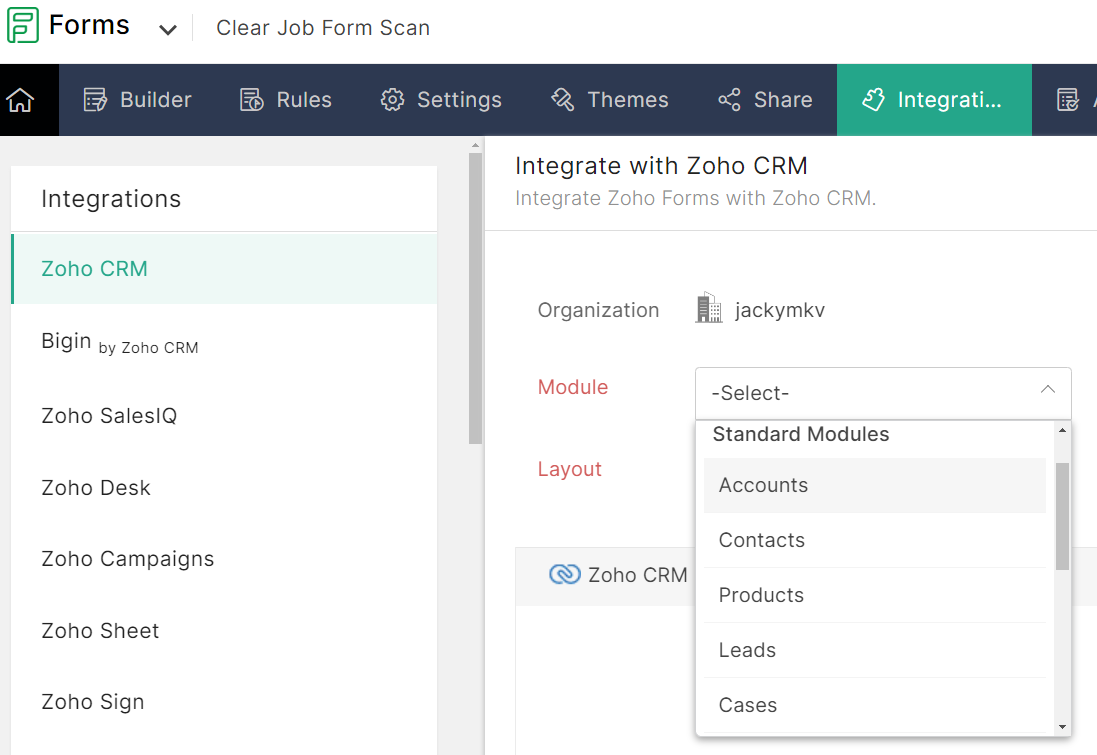Screen dimensions: 1097x755
Task: Open the Builder tab
Action: (x=138, y=100)
